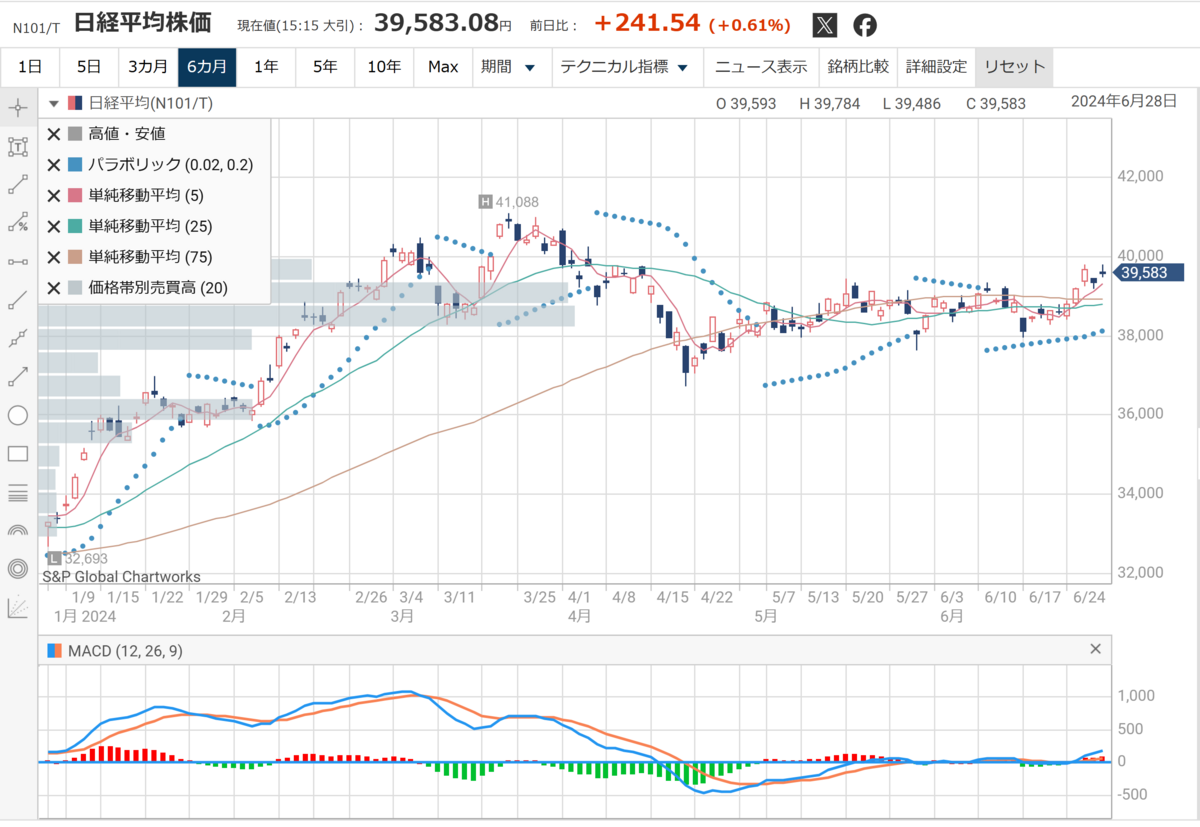Click the MACD (12, 26, 9) label

click(x=125, y=651)
